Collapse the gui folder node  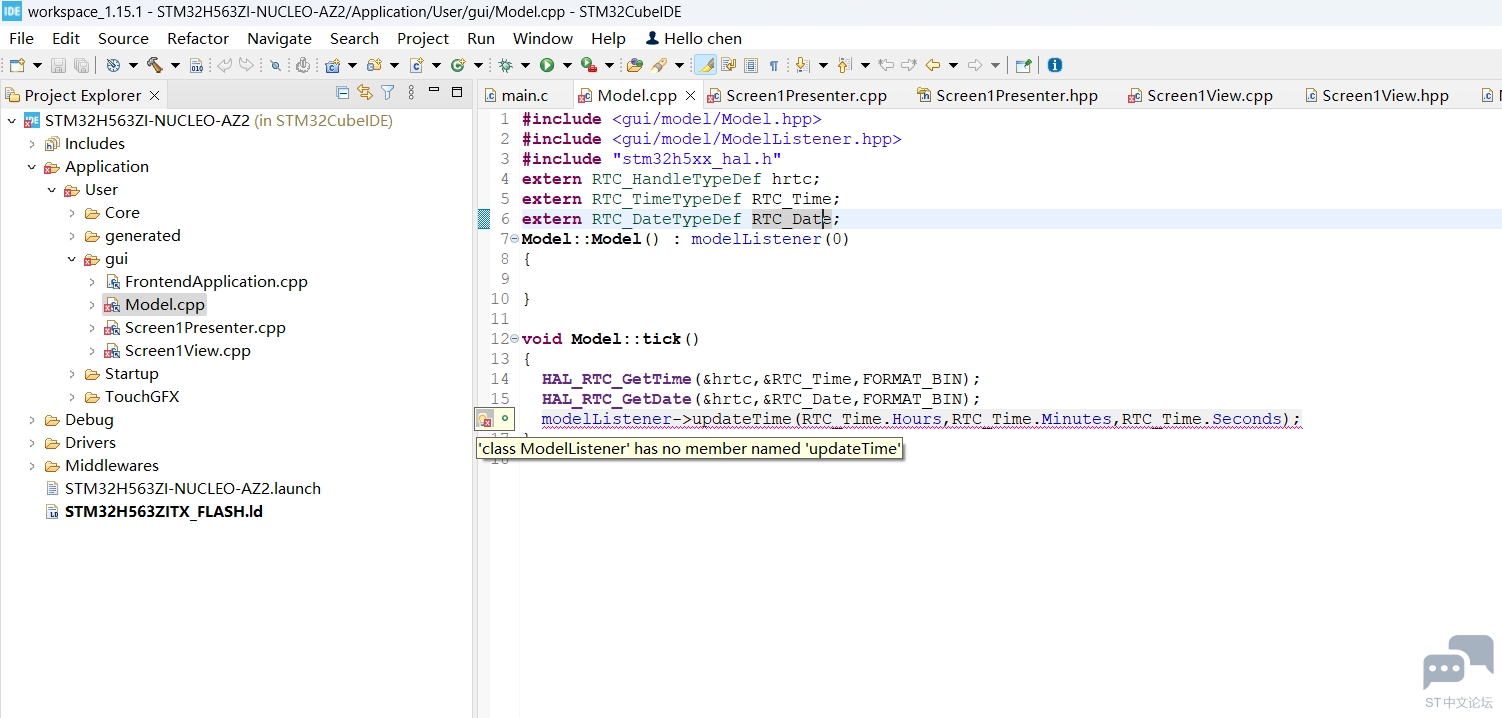point(72,259)
